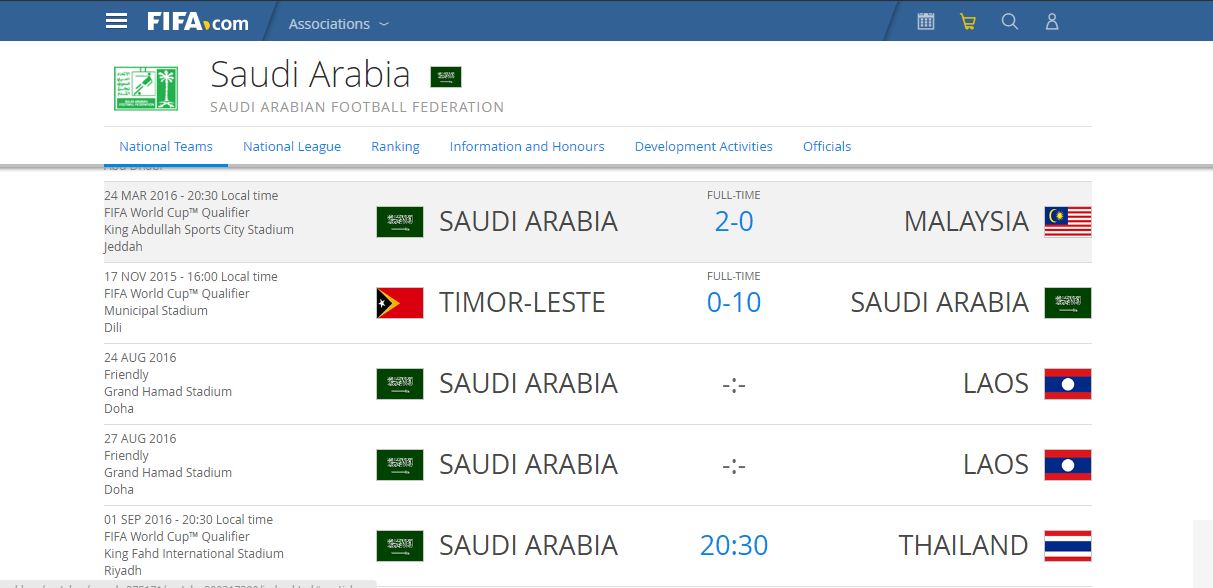This screenshot has height=588, width=1213.
Task: Click the FIFA.com logo
Action: coord(198,22)
